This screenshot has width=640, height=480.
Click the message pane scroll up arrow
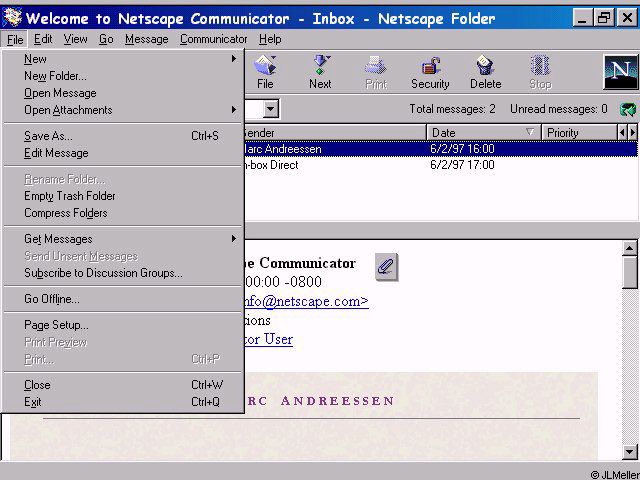629,248
